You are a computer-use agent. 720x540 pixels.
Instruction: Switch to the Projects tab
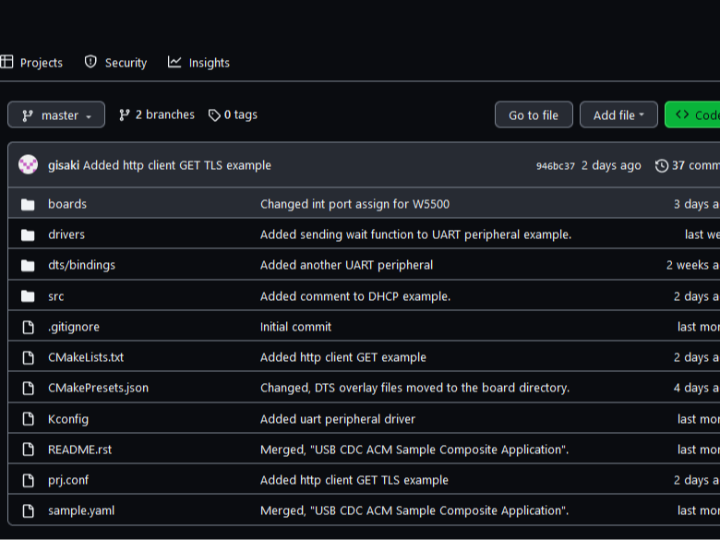tap(32, 62)
